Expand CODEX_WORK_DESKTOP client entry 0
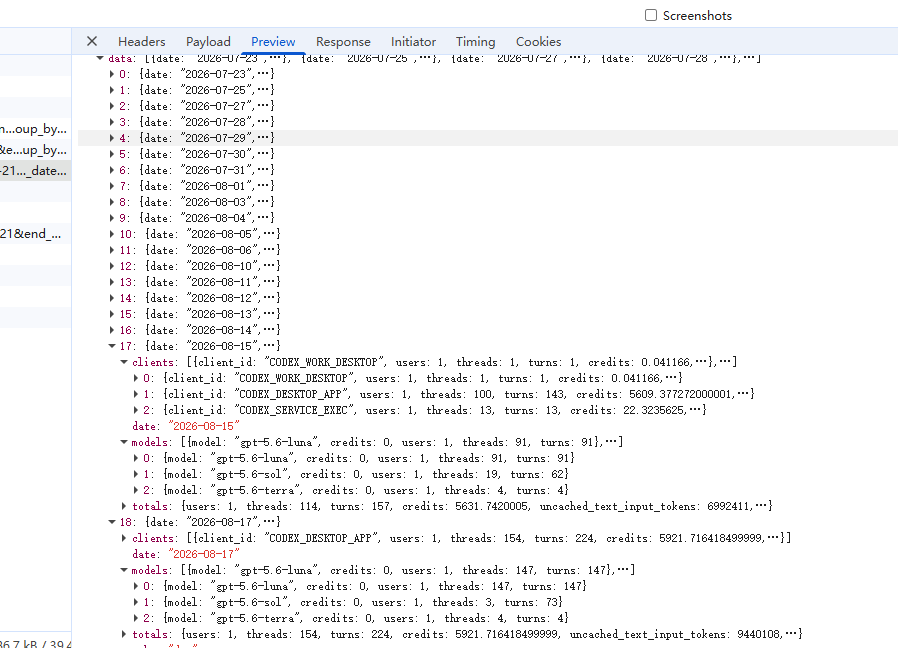This screenshot has height=648, width=898. pyautogui.click(x=136, y=378)
